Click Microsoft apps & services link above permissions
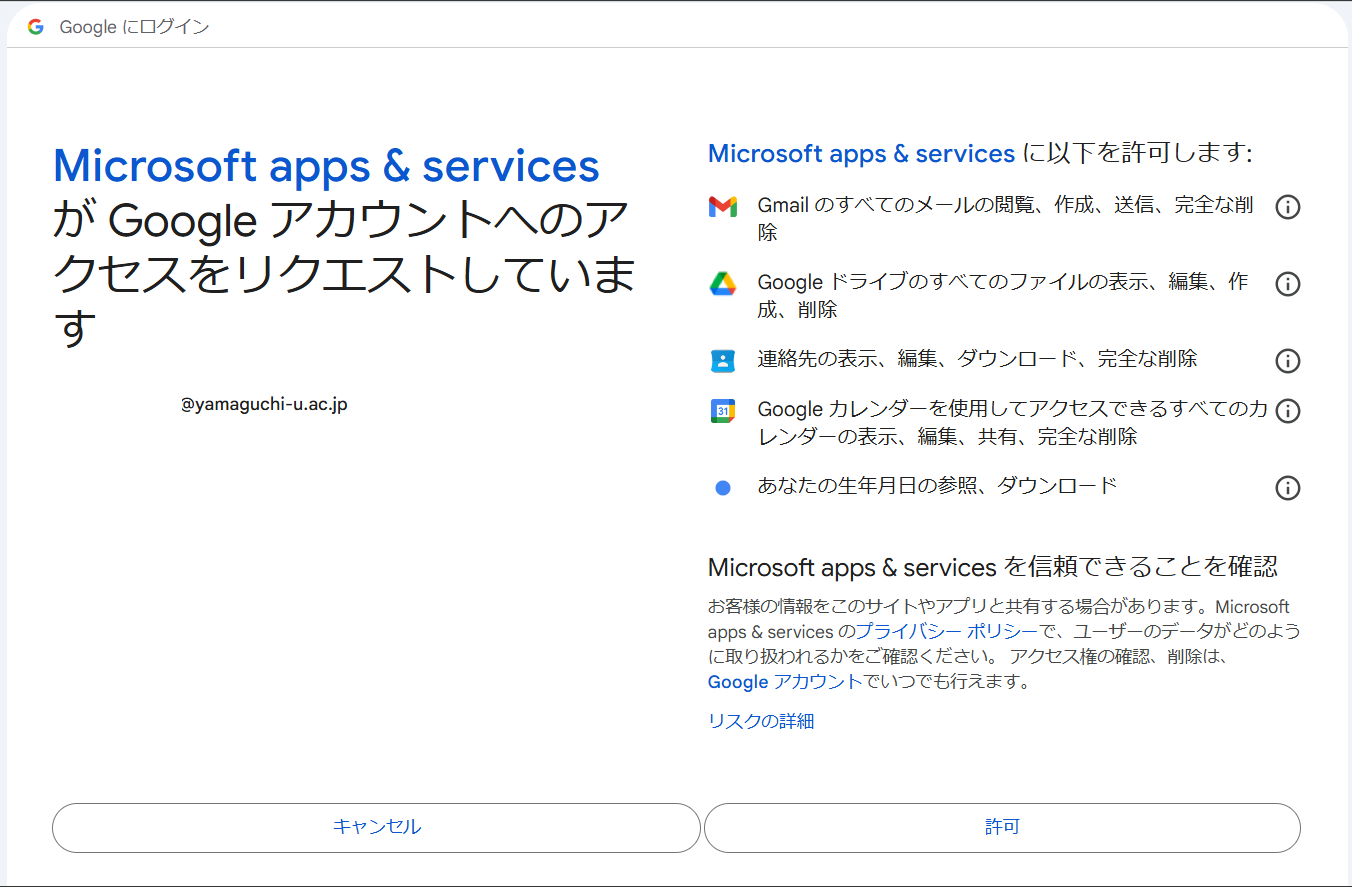The image size is (1352, 887). pos(861,154)
